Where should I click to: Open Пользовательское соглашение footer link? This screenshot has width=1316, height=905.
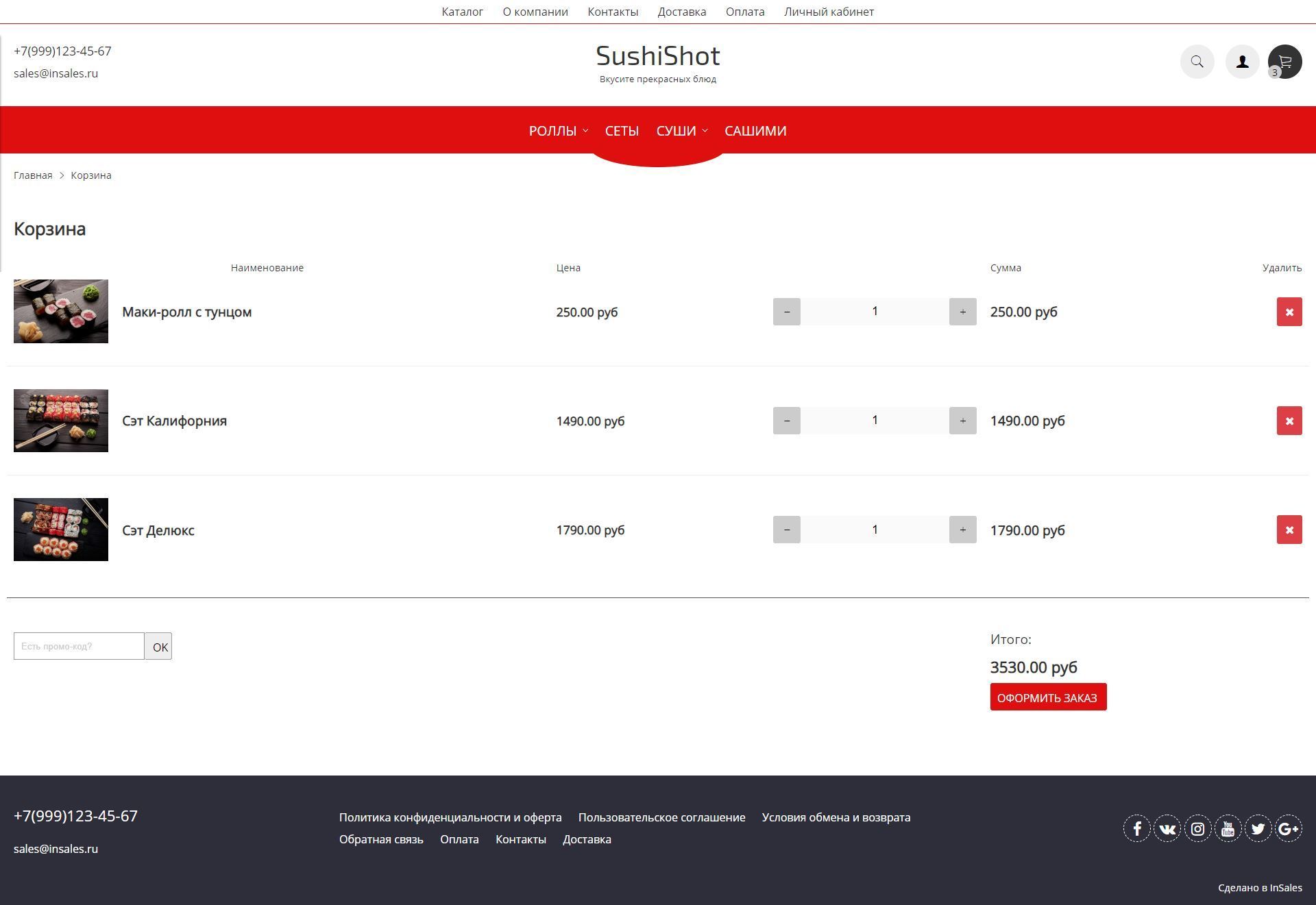[x=661, y=817]
